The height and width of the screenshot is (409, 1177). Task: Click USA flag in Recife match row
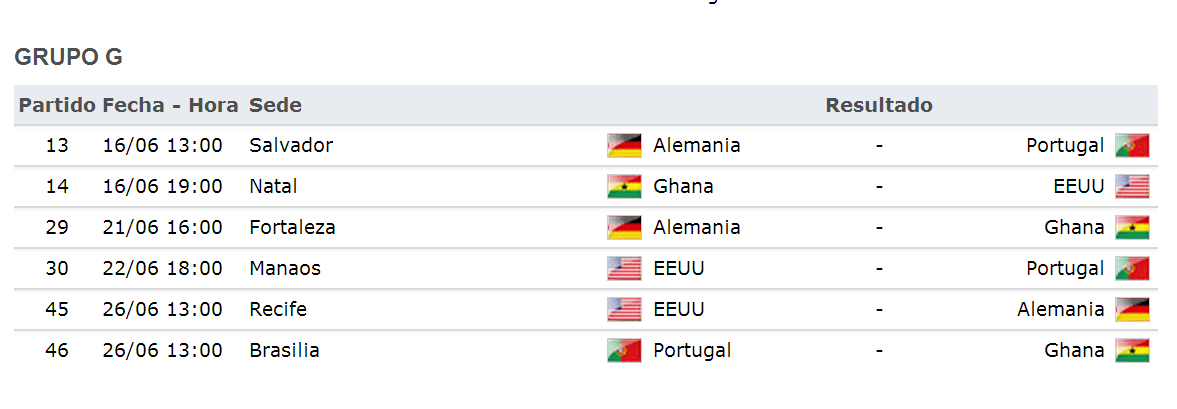[x=624, y=309]
